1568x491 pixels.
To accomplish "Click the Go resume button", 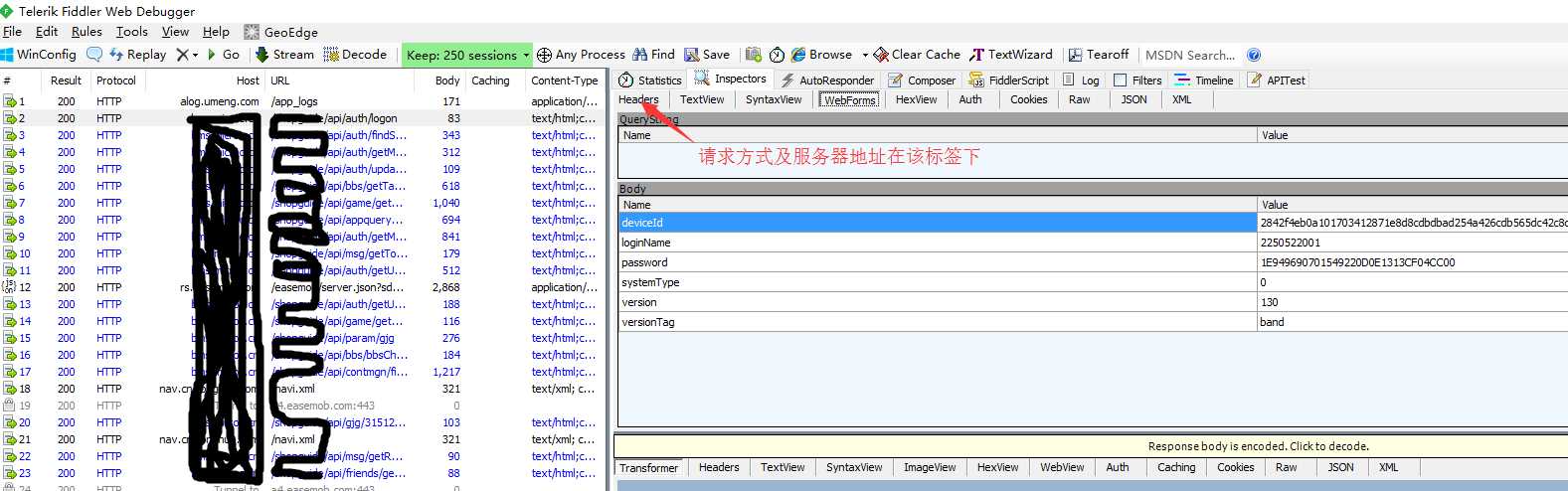I will [223, 55].
